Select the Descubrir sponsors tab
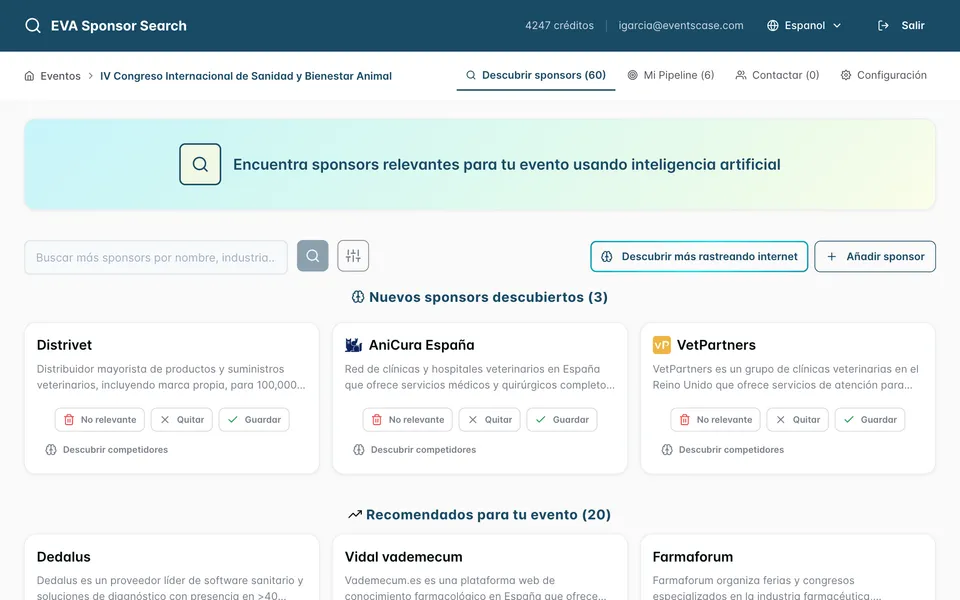The image size is (960, 600). 536,74
